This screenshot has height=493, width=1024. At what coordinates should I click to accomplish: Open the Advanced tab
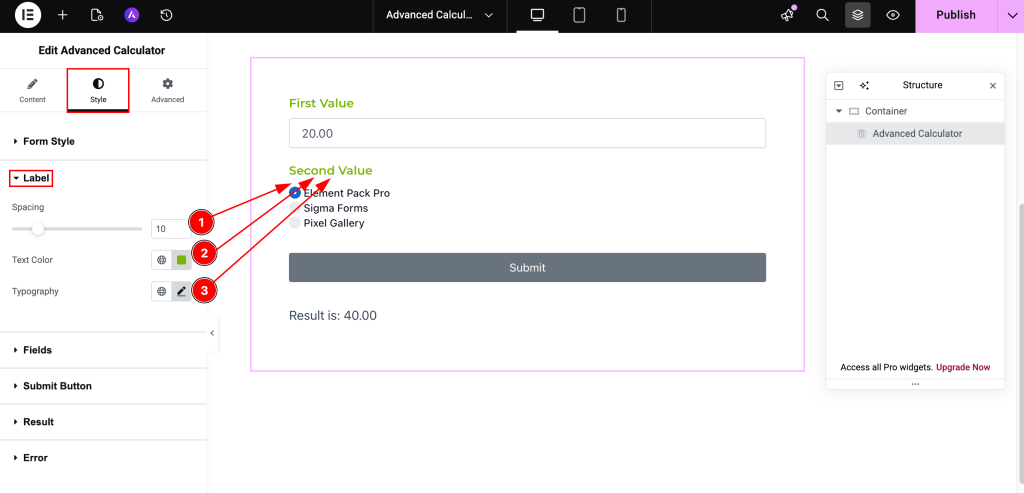(x=168, y=90)
